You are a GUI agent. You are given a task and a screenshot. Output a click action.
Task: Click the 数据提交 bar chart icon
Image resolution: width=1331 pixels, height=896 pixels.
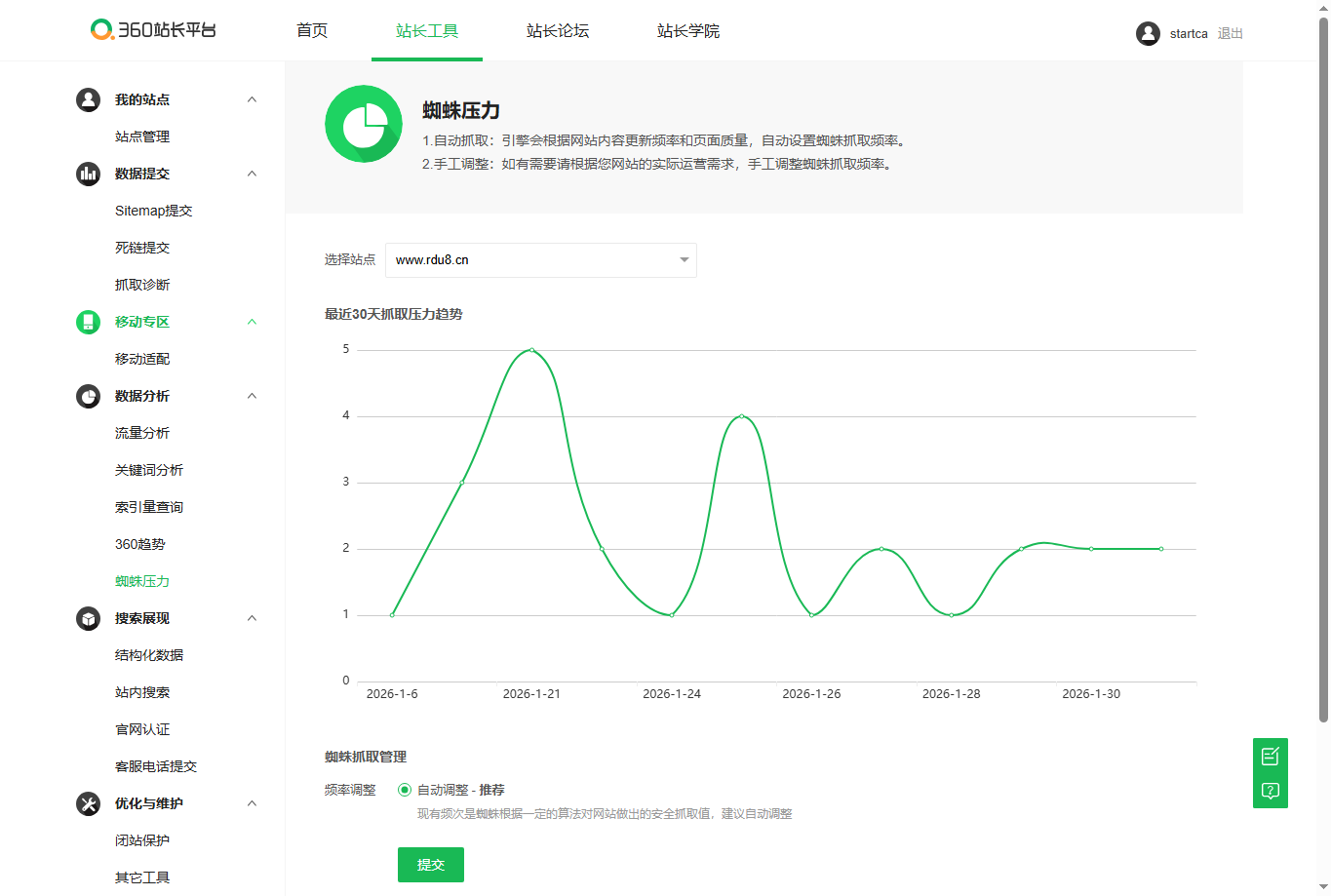coord(89,174)
